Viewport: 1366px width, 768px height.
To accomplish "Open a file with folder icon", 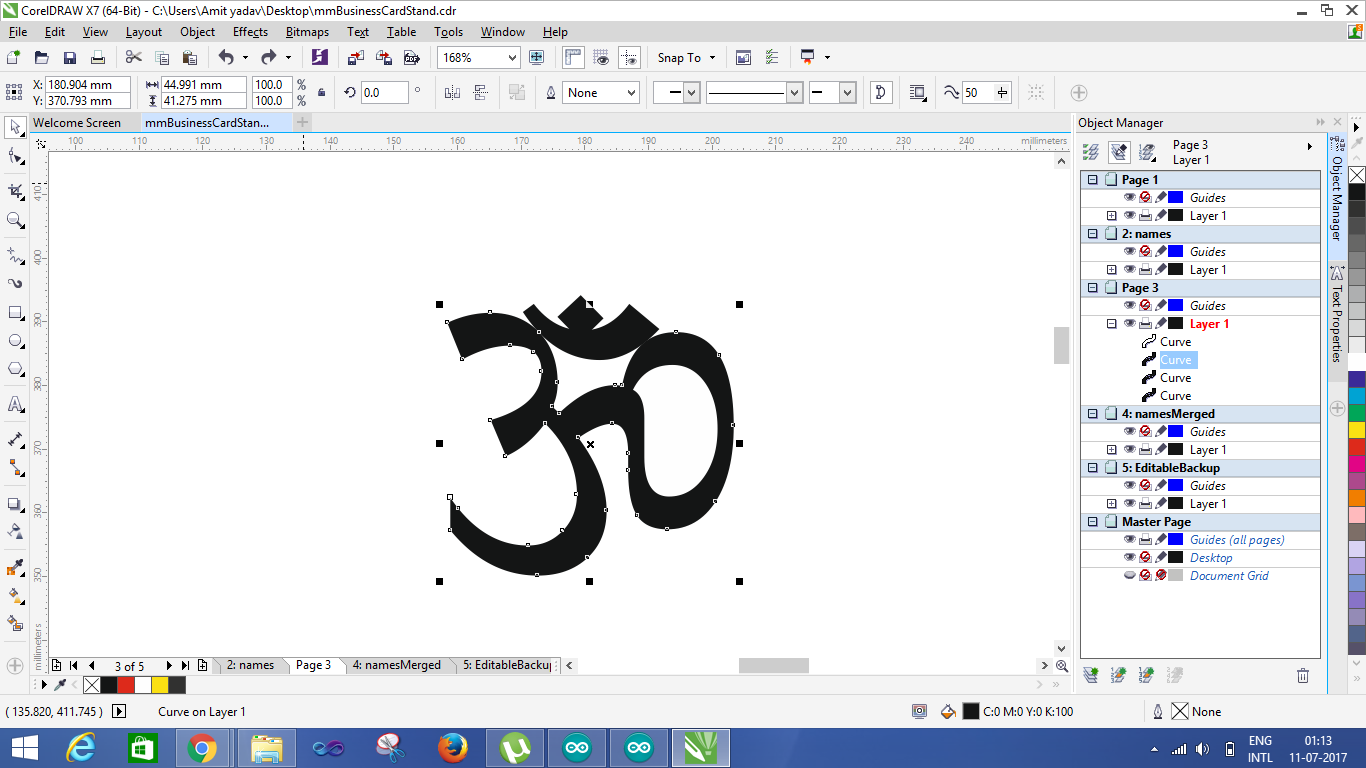I will click(42, 58).
